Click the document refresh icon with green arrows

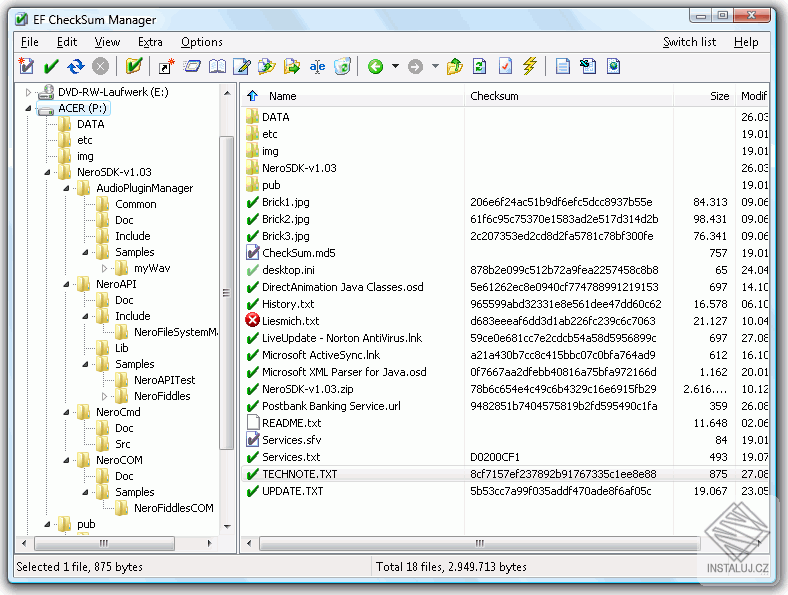pyautogui.click(x=480, y=66)
